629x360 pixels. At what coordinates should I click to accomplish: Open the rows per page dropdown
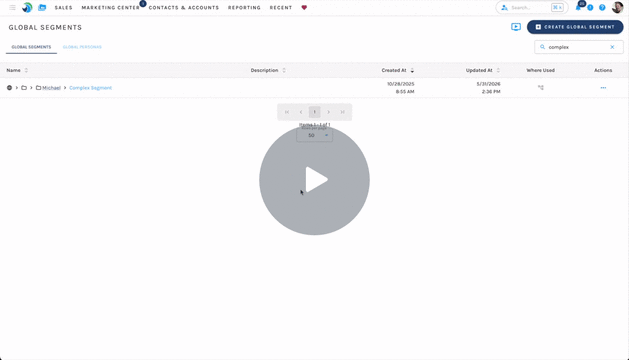314,135
